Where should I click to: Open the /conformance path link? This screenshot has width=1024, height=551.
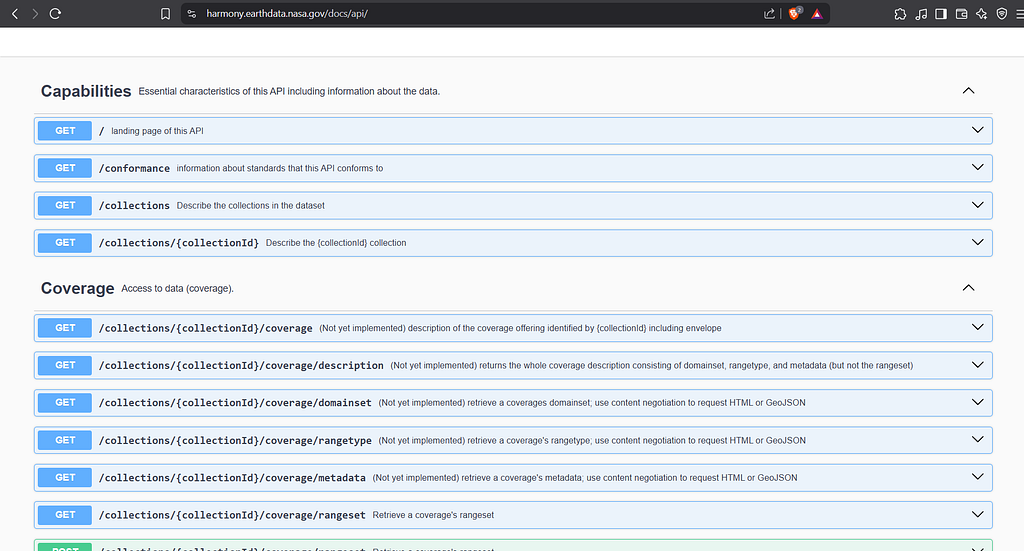point(134,168)
